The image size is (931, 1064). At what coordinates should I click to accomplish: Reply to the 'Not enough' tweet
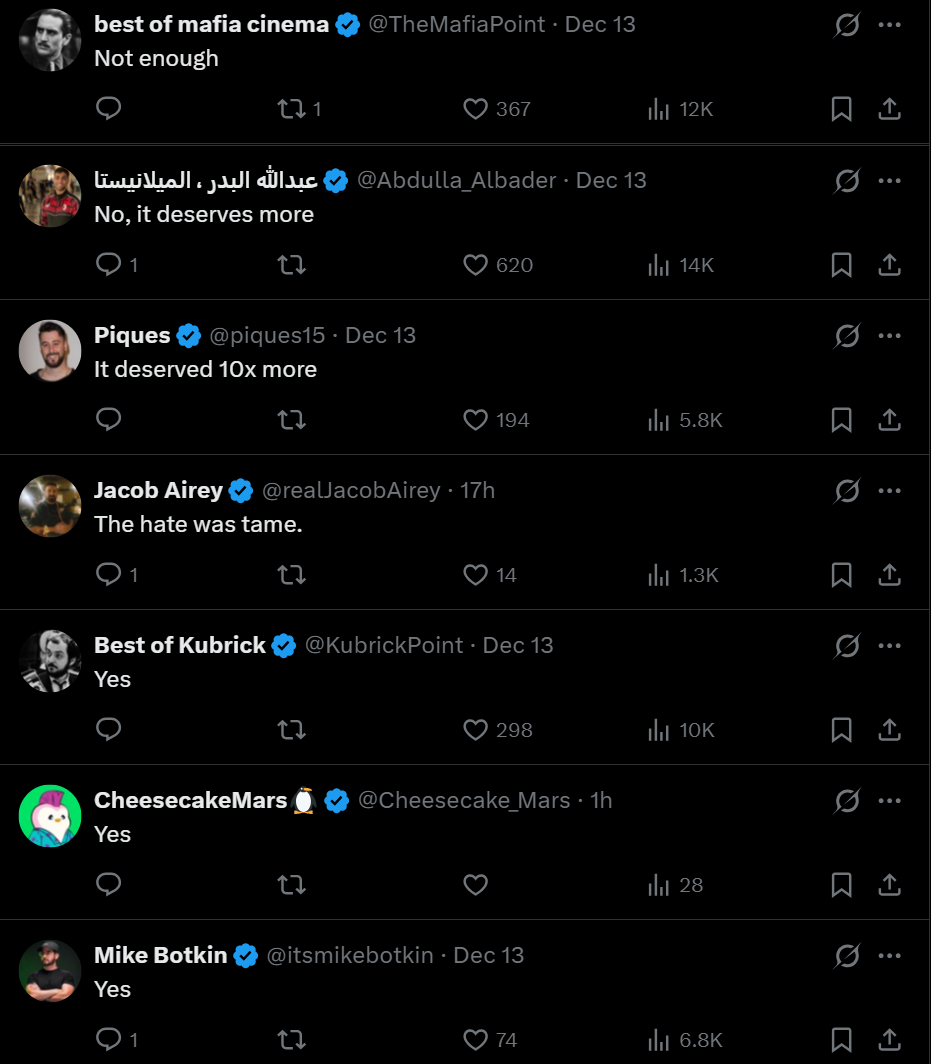tap(109, 108)
